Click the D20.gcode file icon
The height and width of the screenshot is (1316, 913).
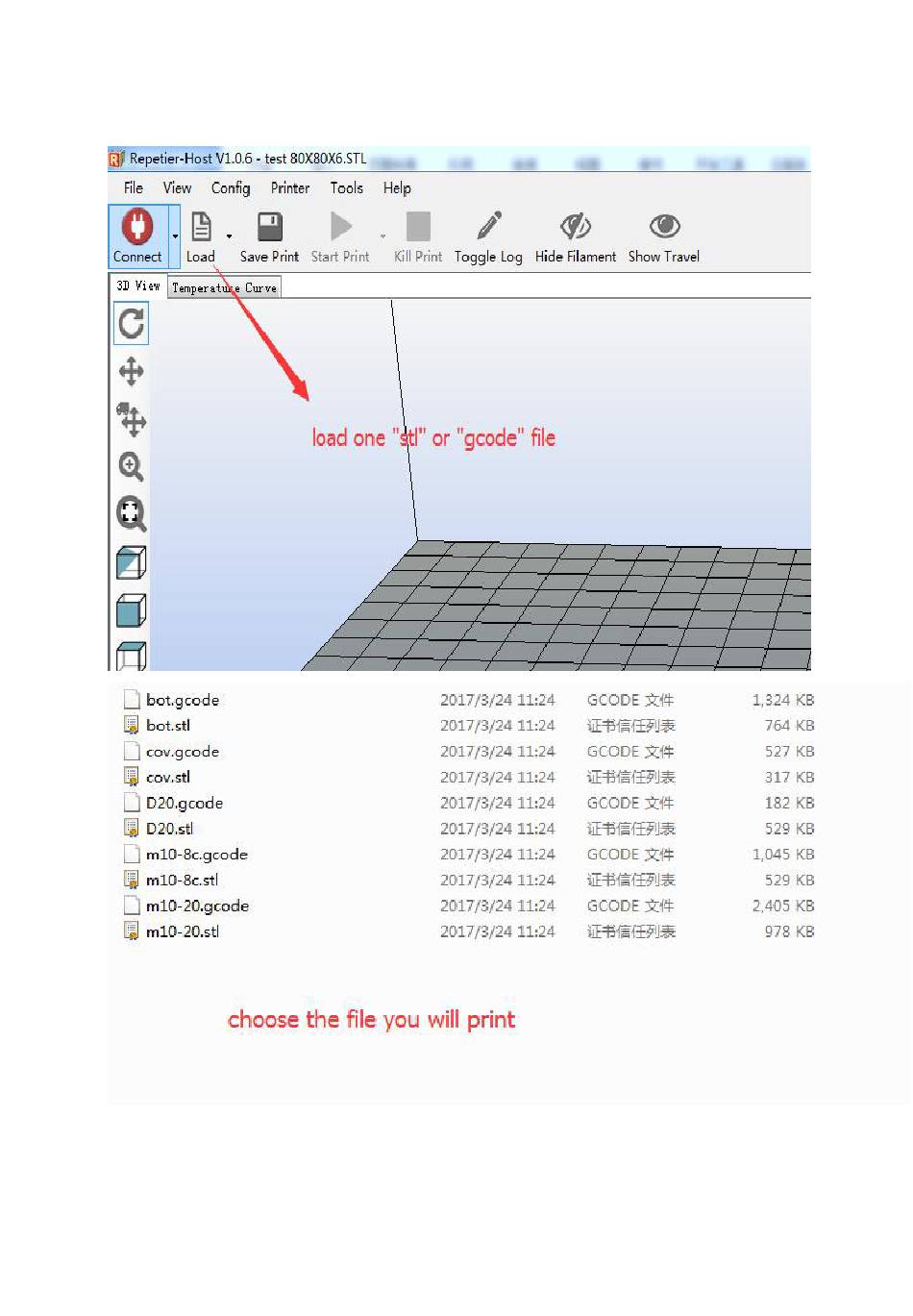tap(132, 803)
